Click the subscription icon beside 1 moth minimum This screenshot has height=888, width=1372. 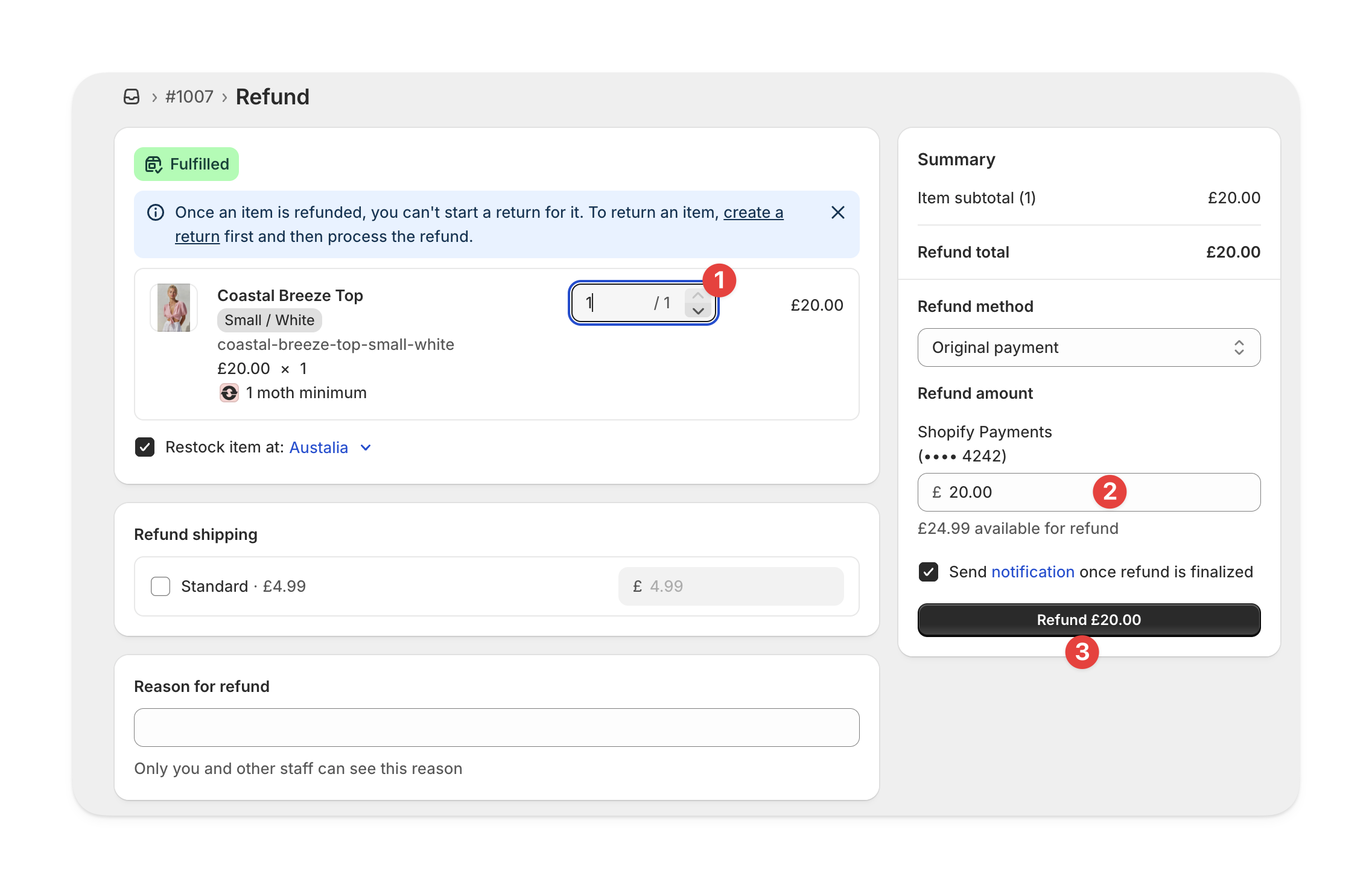229,393
